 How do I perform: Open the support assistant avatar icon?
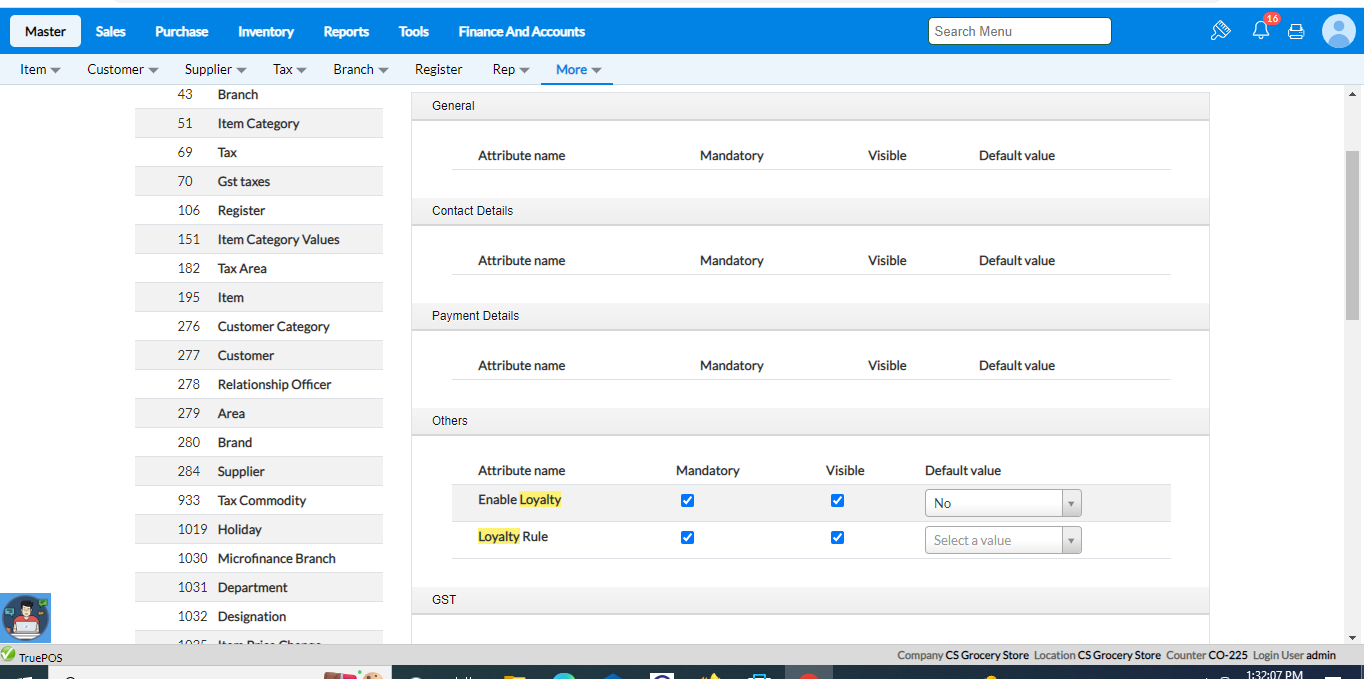25,618
